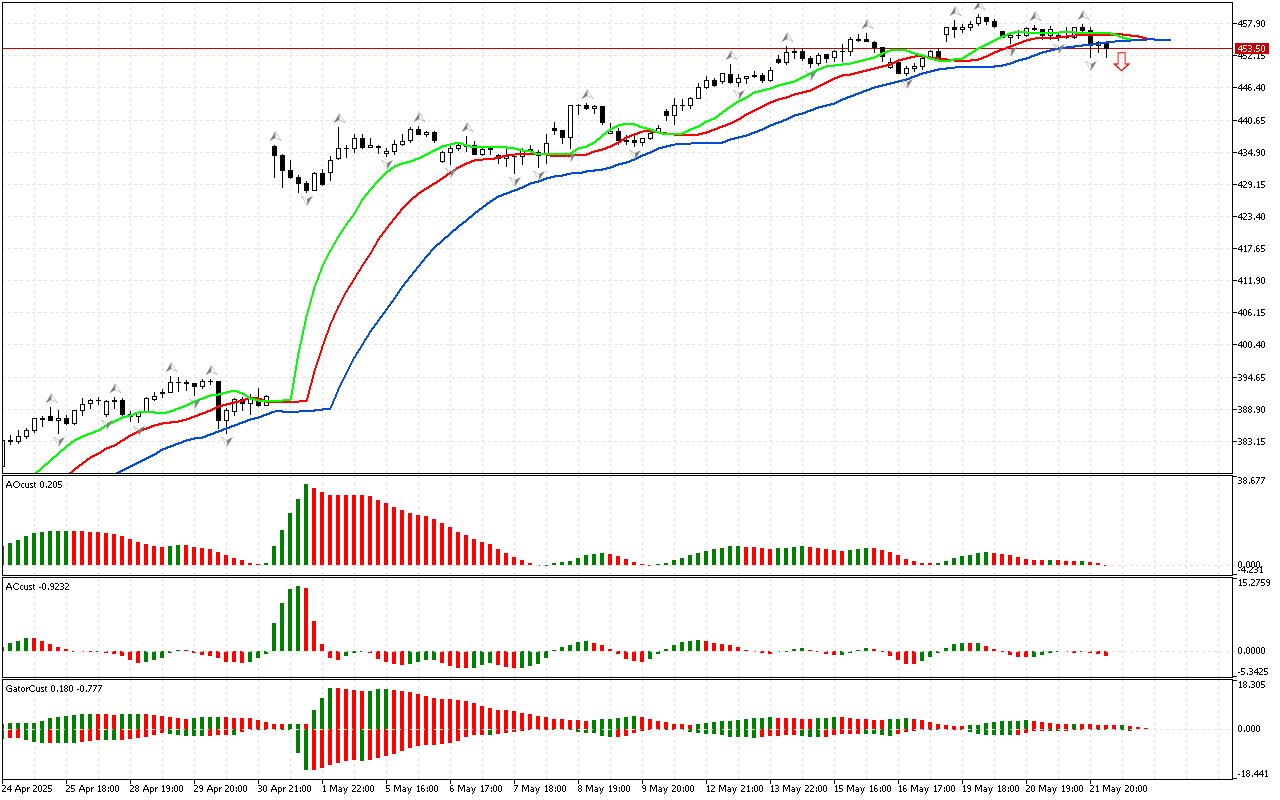Select the red 453.50 current price tag
The width and height of the screenshot is (1280, 800).
coord(1250,48)
